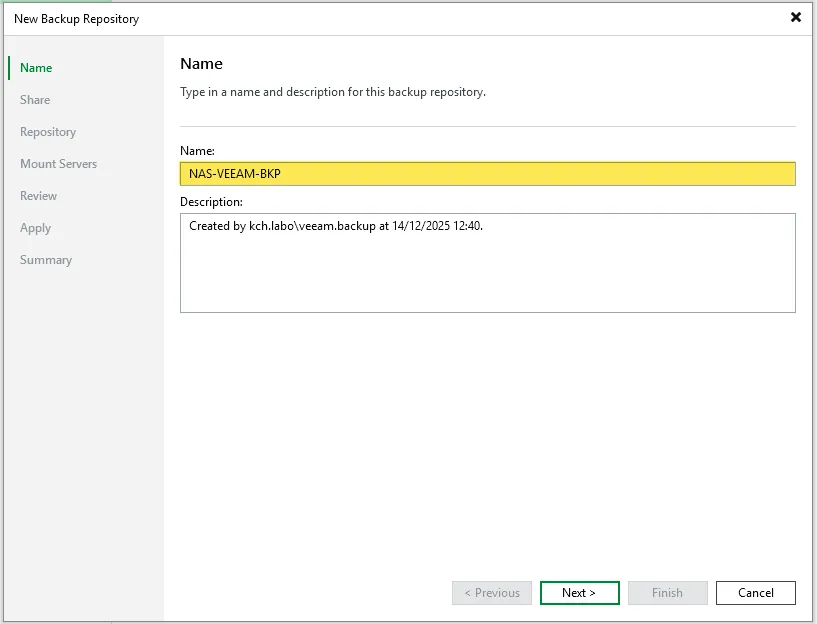Click the disabled Finish button
The width and height of the screenshot is (817, 624).
pos(667,593)
